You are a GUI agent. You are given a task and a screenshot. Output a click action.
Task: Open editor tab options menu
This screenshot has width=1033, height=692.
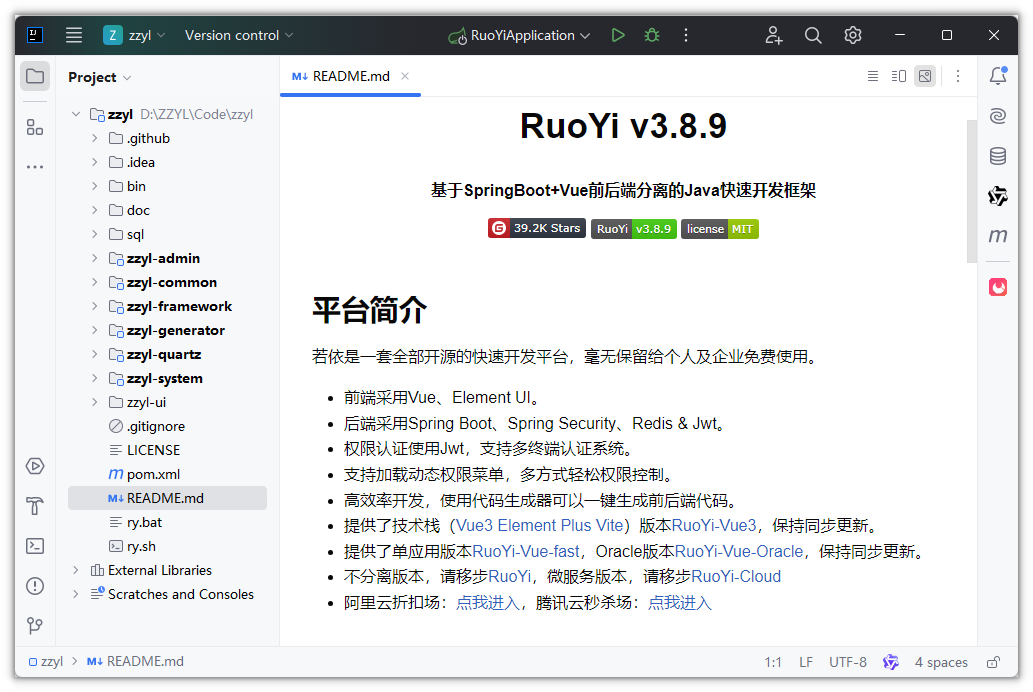pyautogui.click(x=958, y=76)
